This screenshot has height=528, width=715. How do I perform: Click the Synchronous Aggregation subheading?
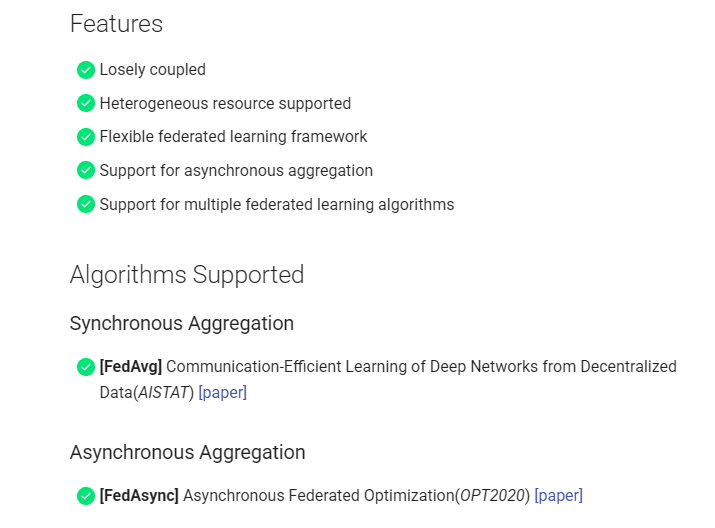182,323
